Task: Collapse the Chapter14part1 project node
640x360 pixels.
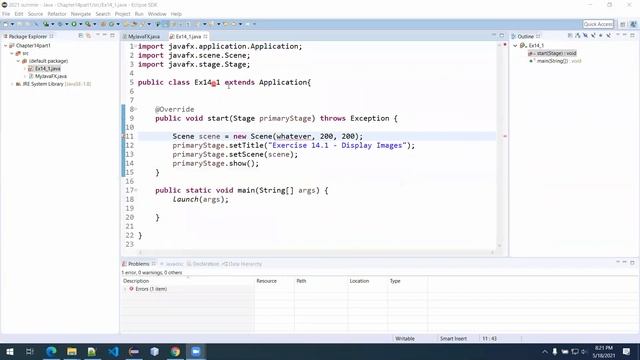Action: pyautogui.click(x=6, y=46)
